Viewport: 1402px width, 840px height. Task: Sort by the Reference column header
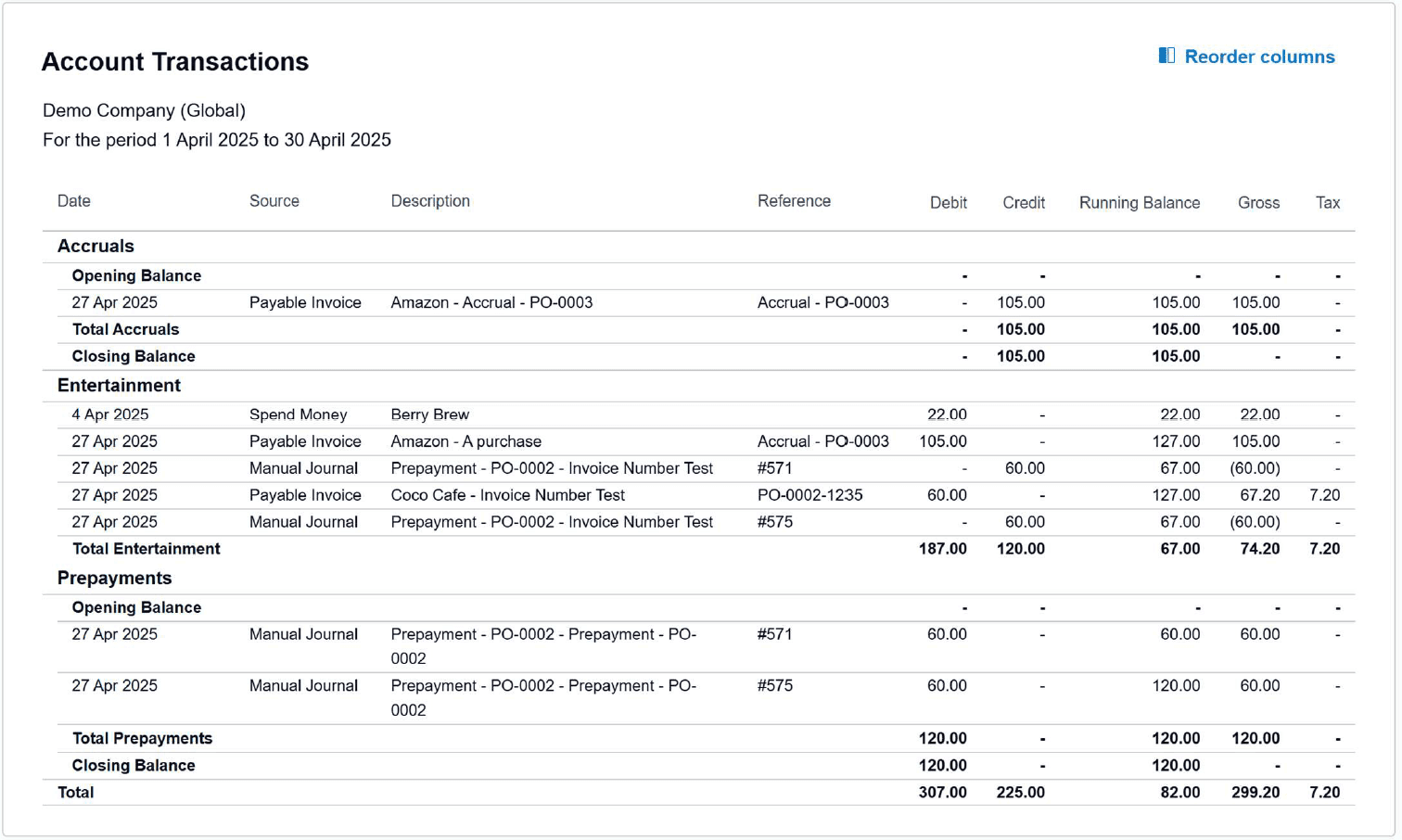tap(794, 200)
